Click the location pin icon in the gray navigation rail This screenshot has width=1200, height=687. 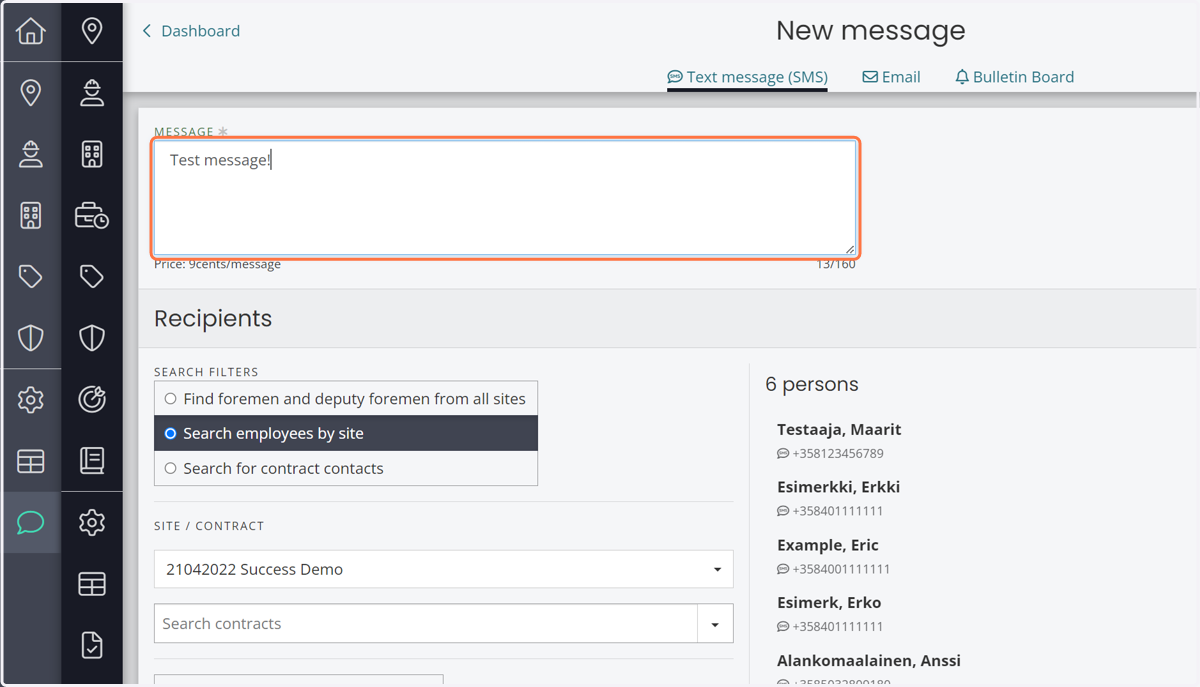click(31, 93)
